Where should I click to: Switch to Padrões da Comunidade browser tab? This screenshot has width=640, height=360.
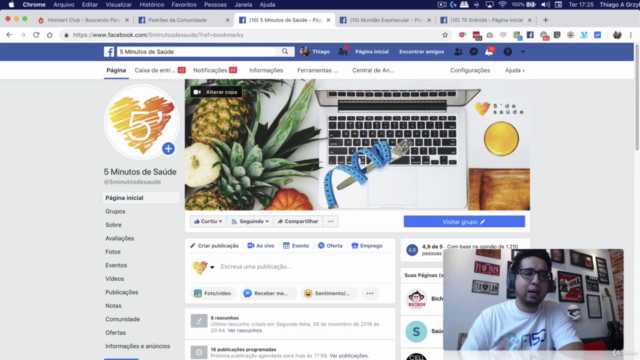pos(184,20)
